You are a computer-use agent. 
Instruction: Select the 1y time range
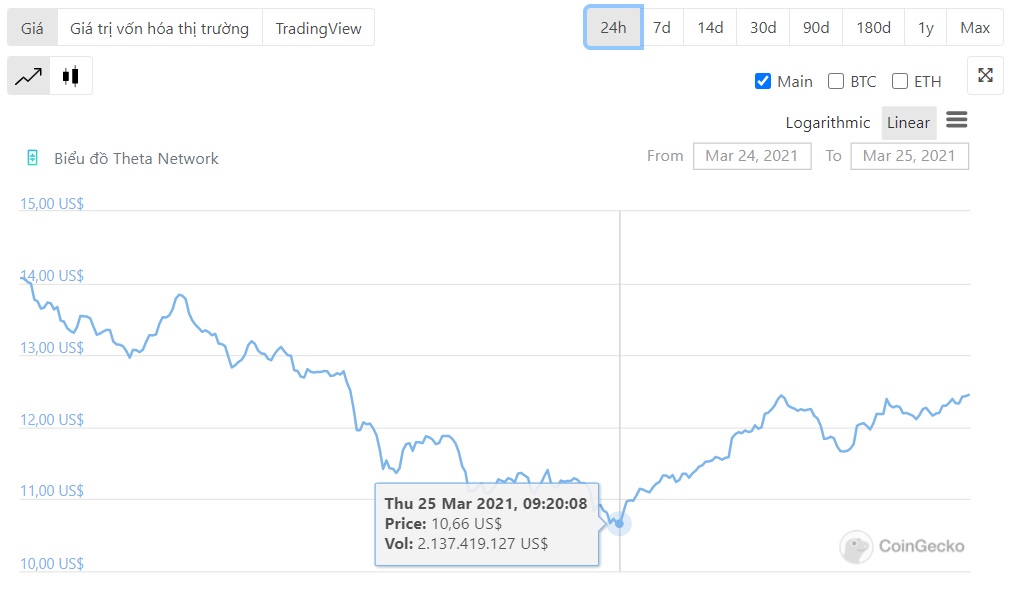click(x=925, y=27)
